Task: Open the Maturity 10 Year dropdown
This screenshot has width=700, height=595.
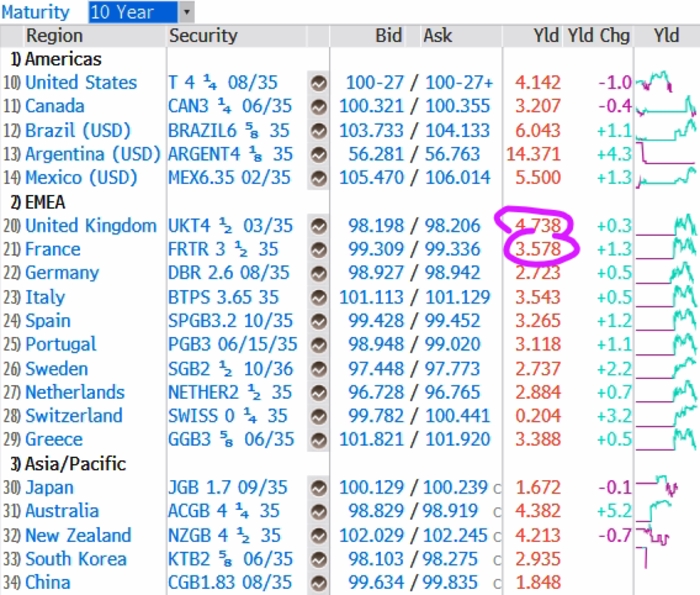Action: pyautogui.click(x=186, y=12)
